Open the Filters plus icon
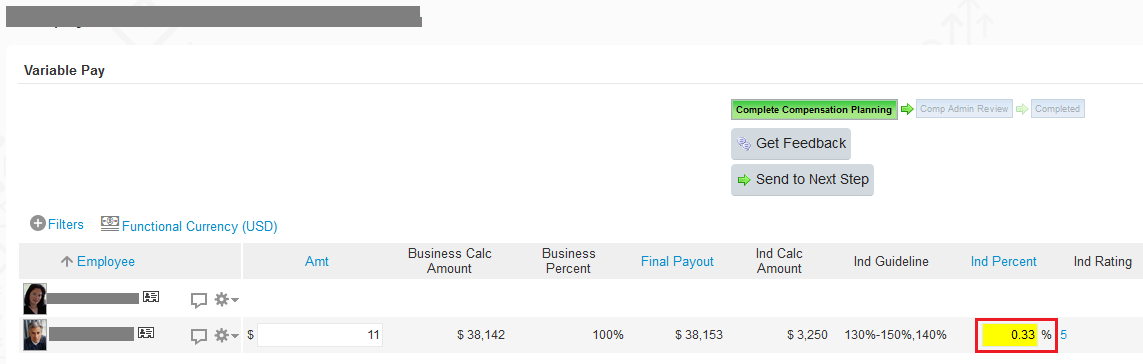The image size is (1143, 364). [38, 224]
